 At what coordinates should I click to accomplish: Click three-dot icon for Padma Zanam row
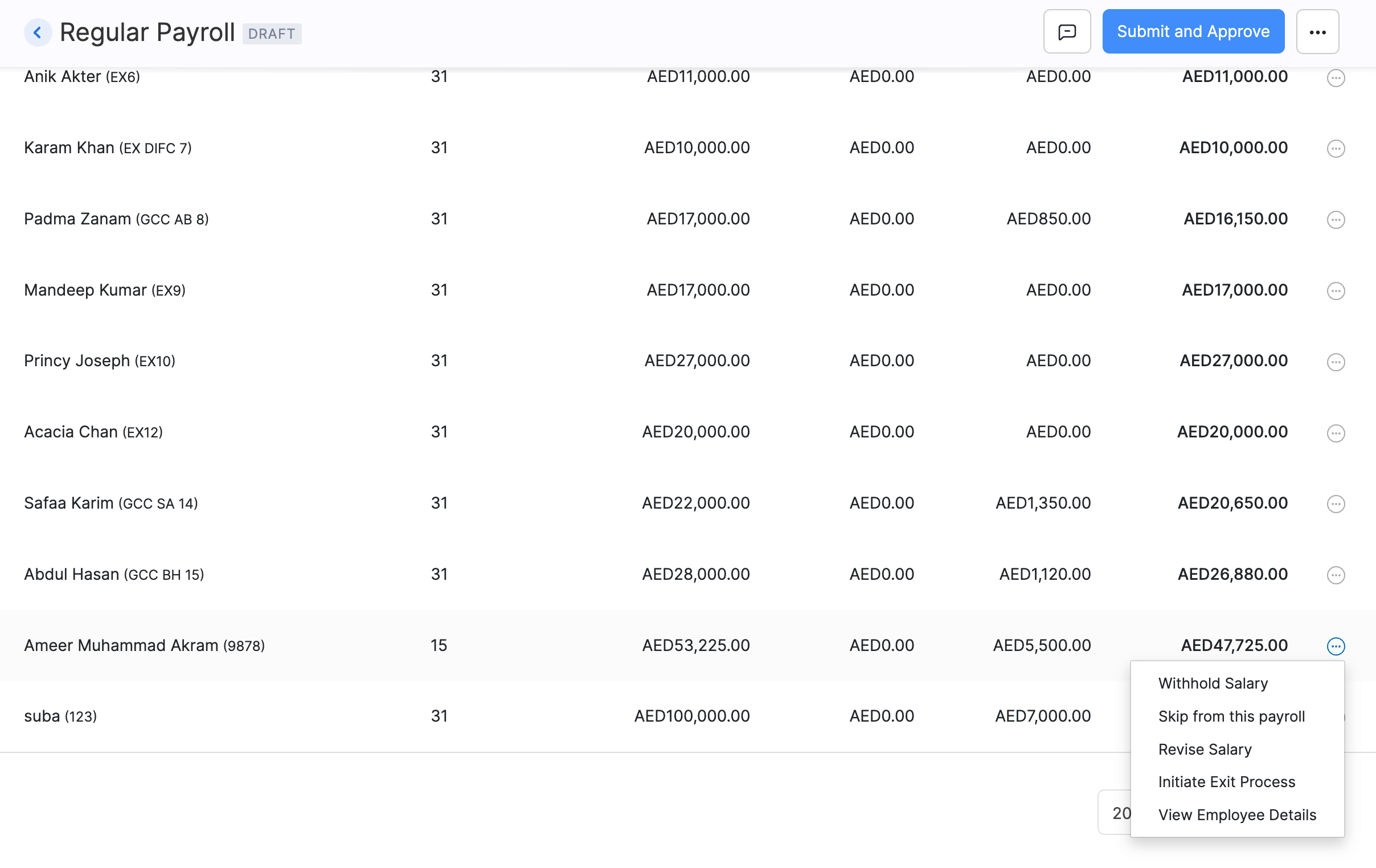(1336, 218)
